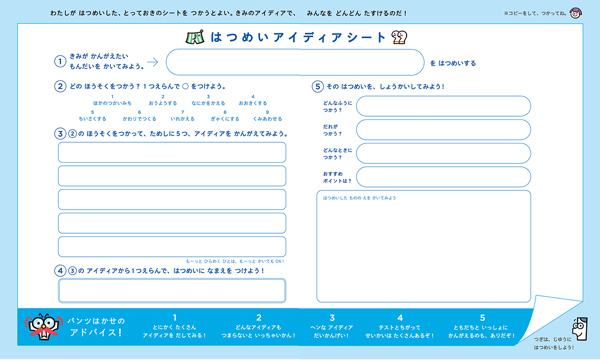Click the large invention drawing area
The height and width of the screenshot is (360, 600).
click(423, 246)
